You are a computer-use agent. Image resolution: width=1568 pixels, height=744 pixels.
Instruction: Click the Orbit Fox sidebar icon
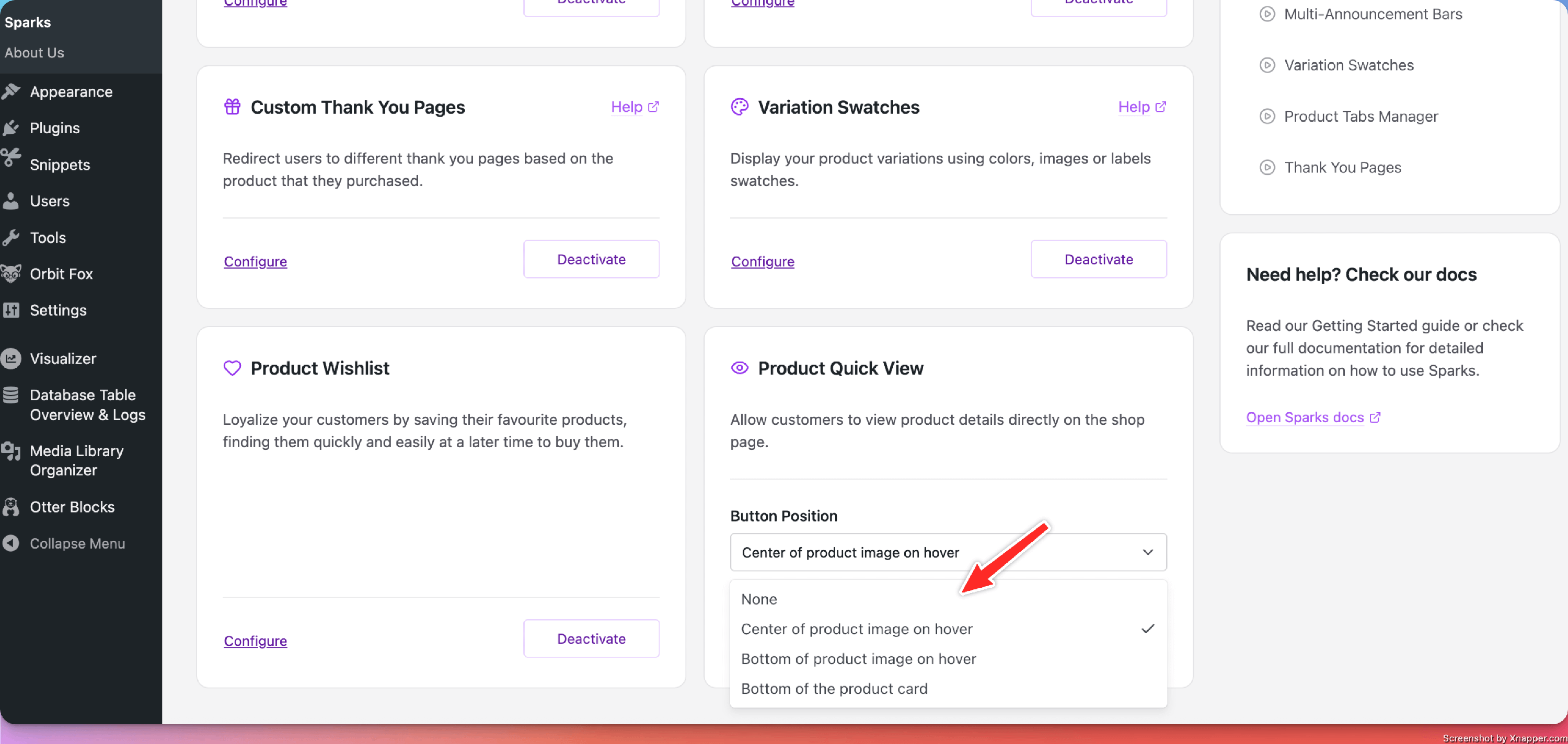[x=11, y=274]
